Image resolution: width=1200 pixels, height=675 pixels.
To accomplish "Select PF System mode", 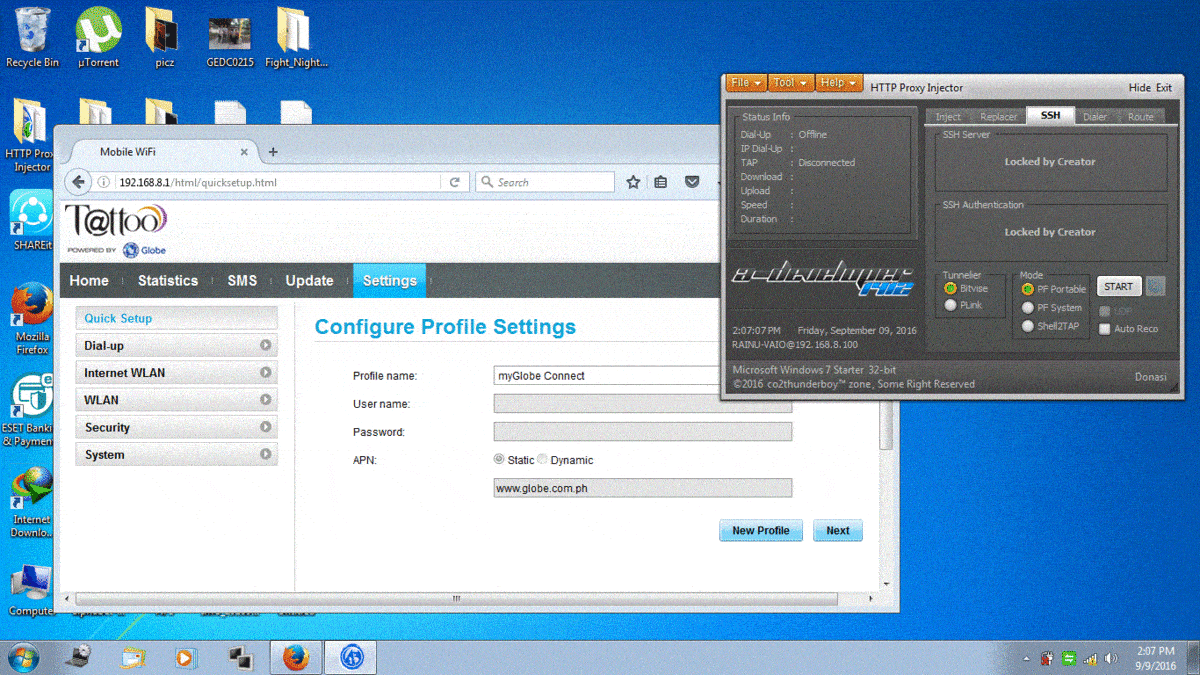I will (x=1028, y=308).
